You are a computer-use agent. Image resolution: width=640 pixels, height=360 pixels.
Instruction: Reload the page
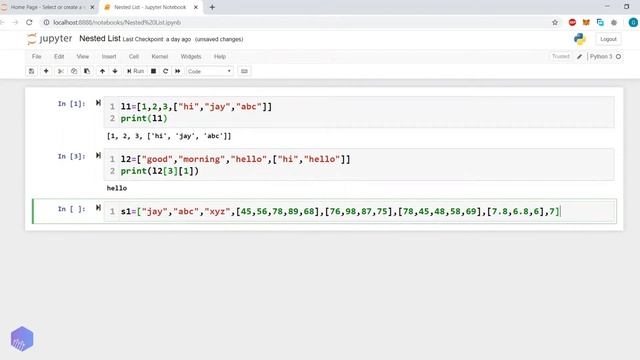pyautogui.click(x=29, y=22)
